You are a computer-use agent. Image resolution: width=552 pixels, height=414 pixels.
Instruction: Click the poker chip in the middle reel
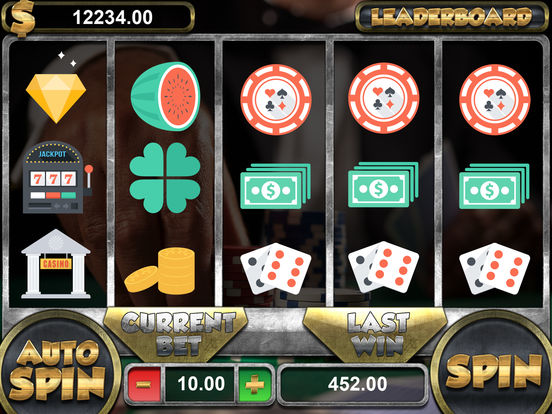(276, 99)
